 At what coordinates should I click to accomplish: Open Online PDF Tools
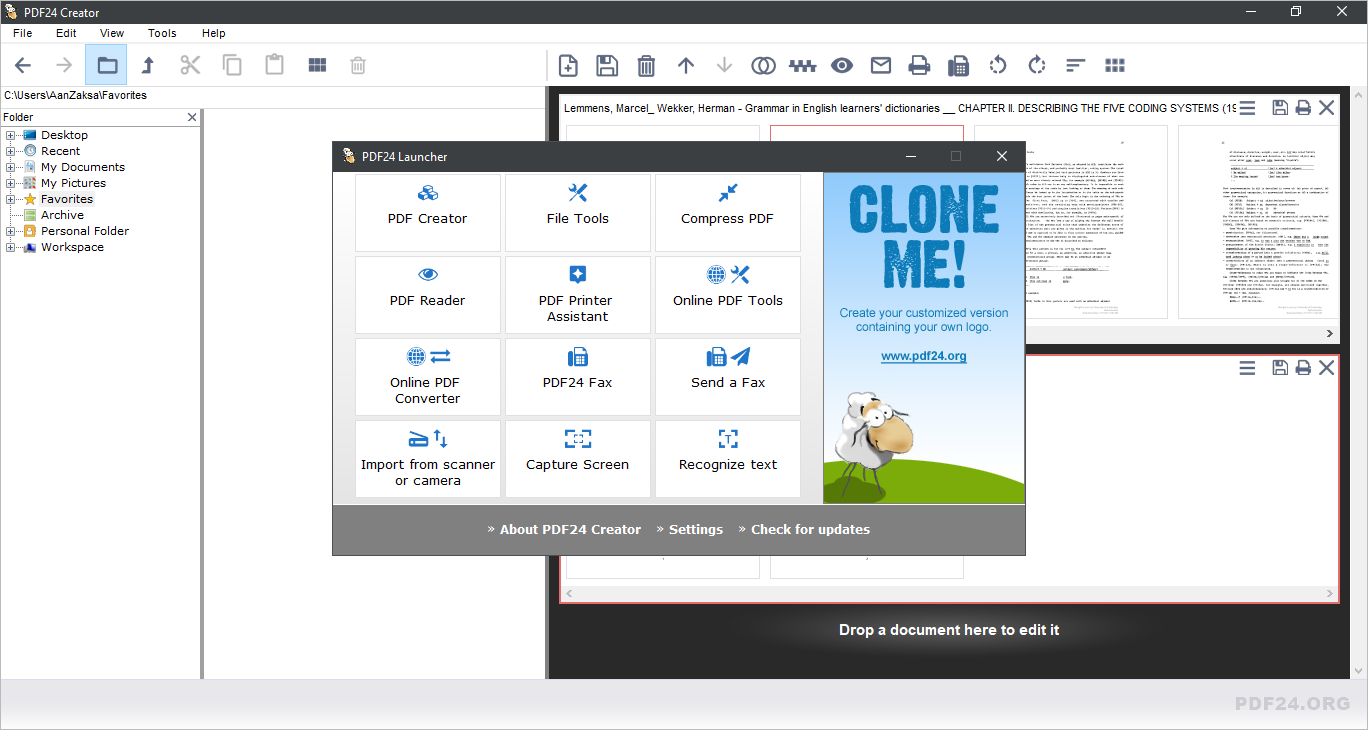point(728,295)
